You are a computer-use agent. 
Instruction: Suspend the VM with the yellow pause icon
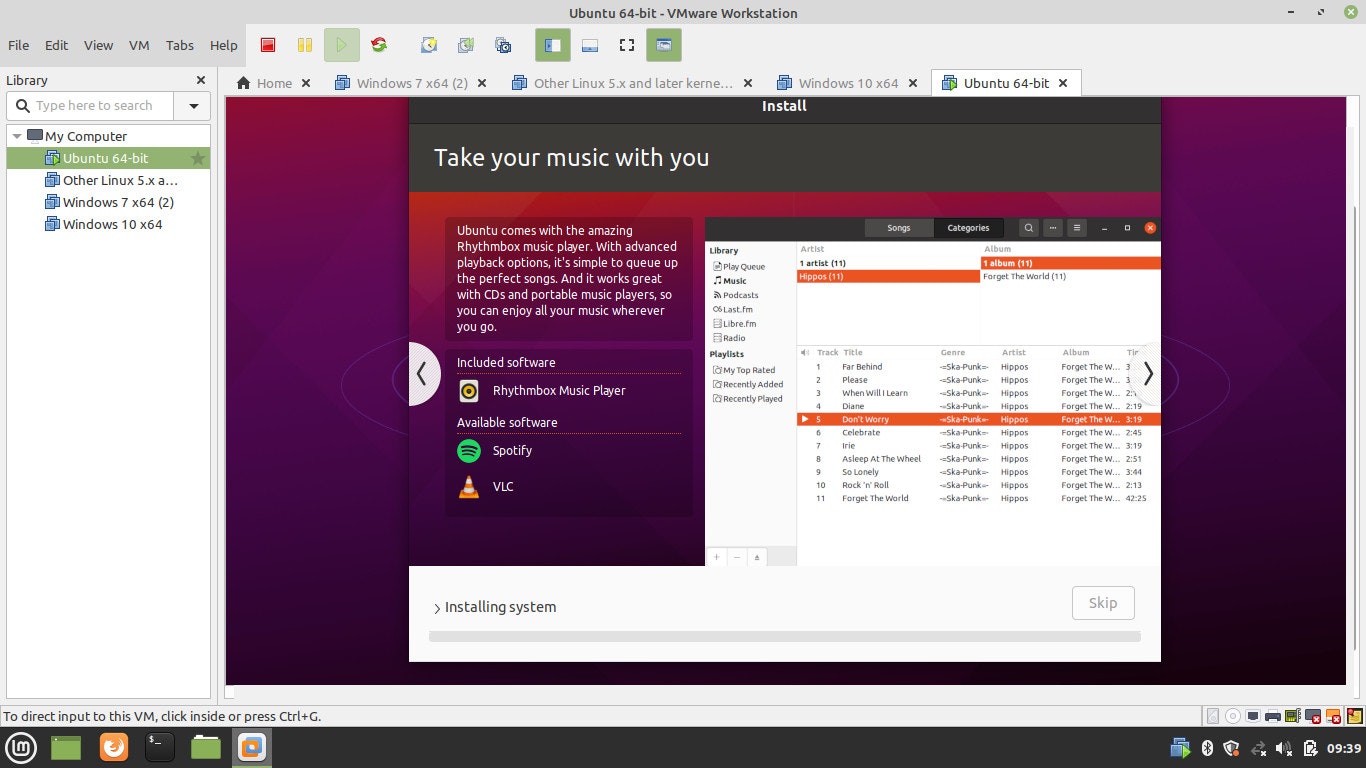305,45
